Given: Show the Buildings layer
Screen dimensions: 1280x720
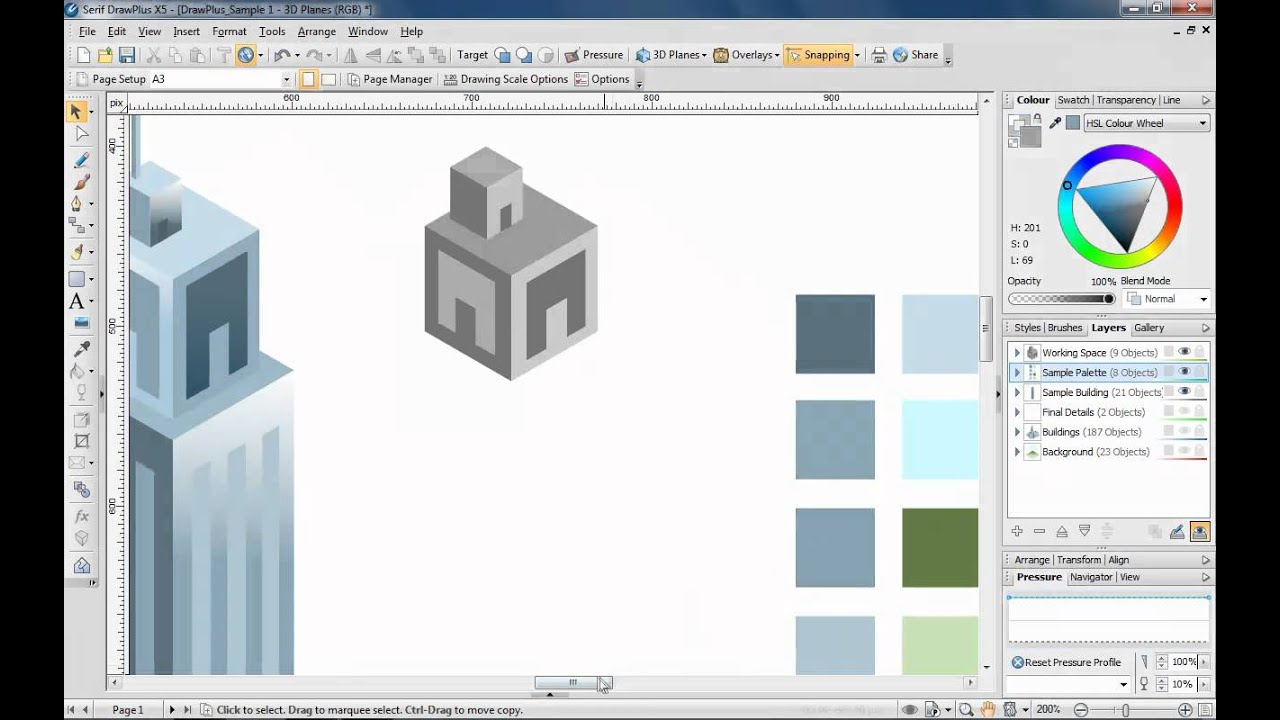Looking at the screenshot, I should [1184, 431].
